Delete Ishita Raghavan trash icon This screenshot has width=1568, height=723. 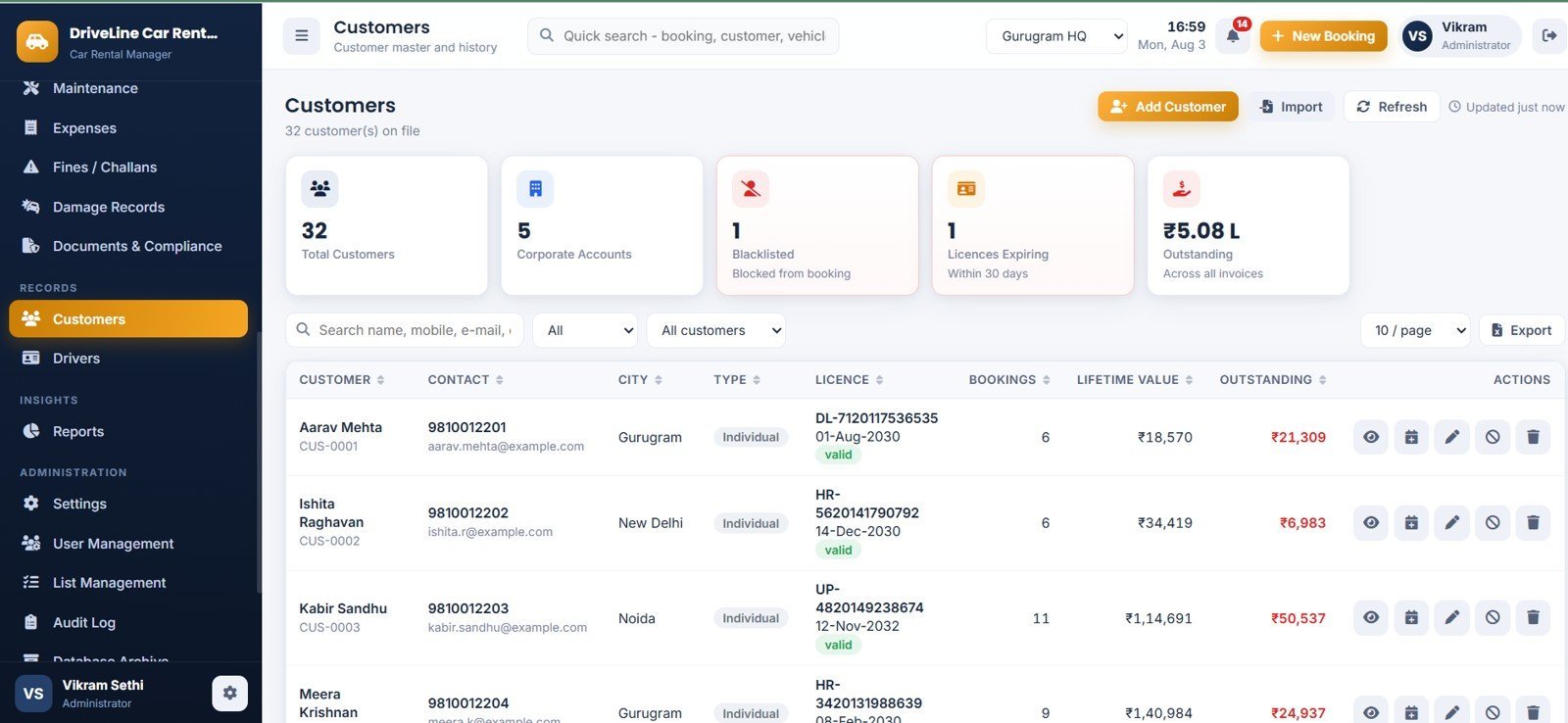click(x=1533, y=523)
